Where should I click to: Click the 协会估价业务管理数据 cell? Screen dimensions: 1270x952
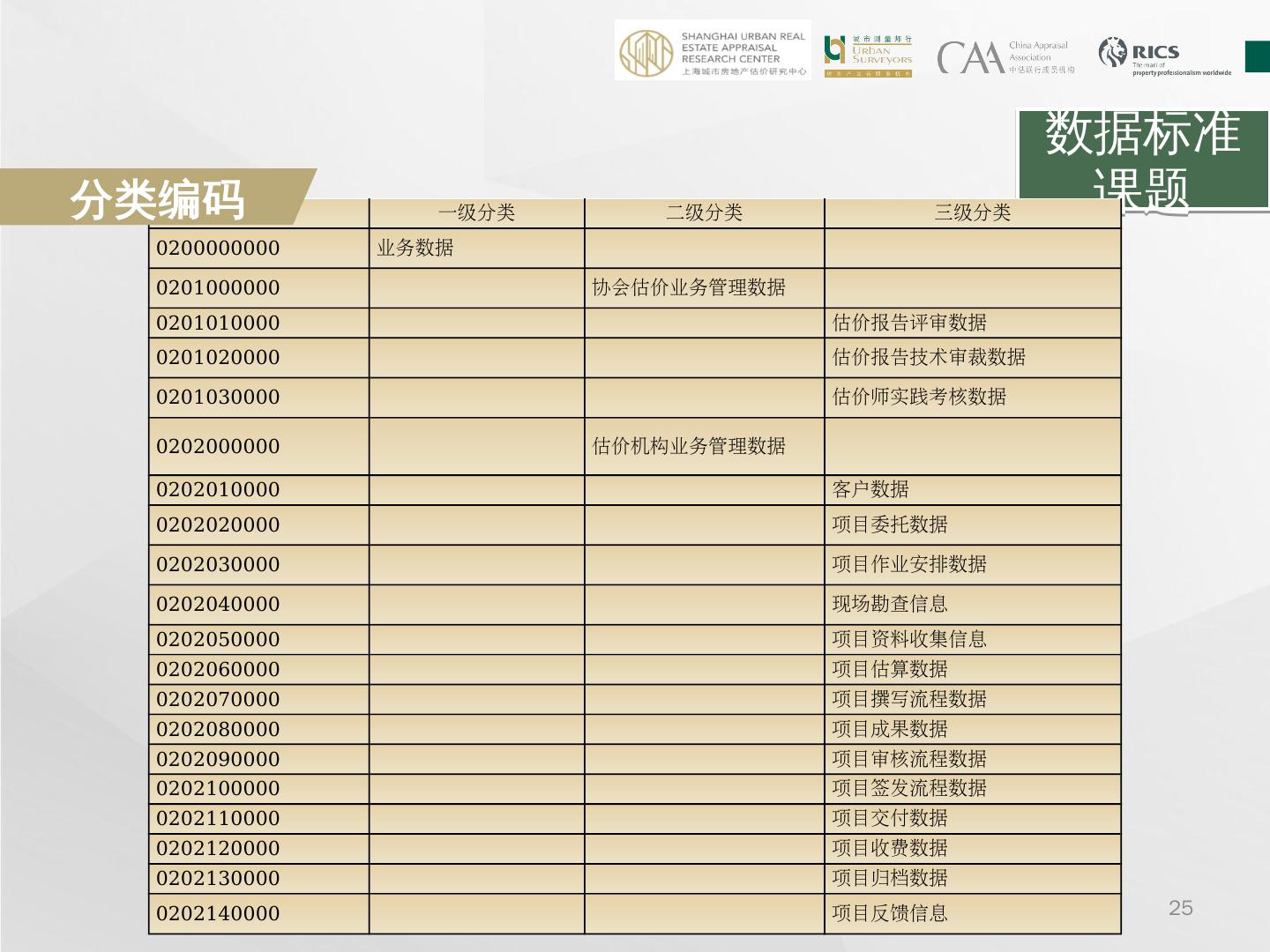tap(689, 288)
